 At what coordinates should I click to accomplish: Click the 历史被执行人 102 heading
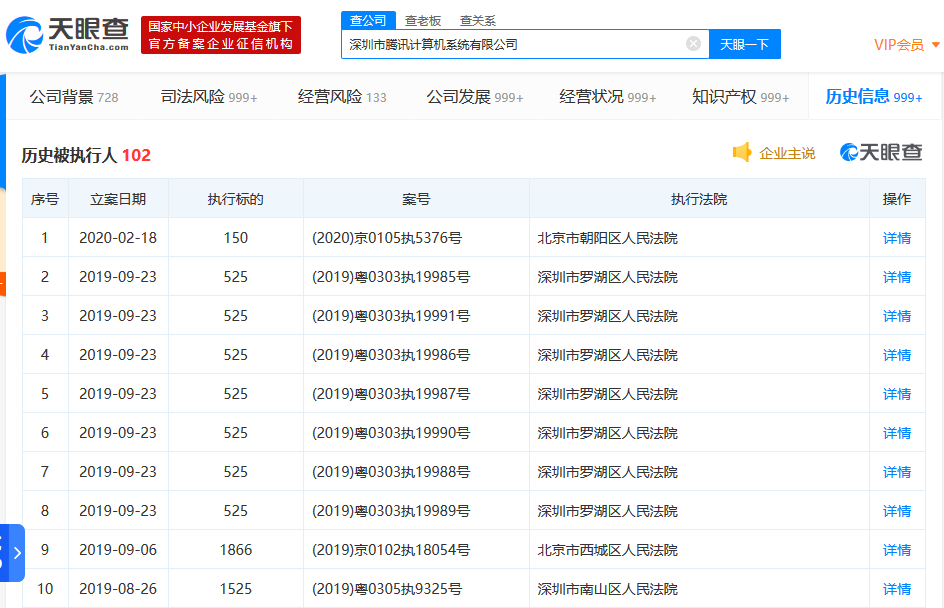[86, 155]
